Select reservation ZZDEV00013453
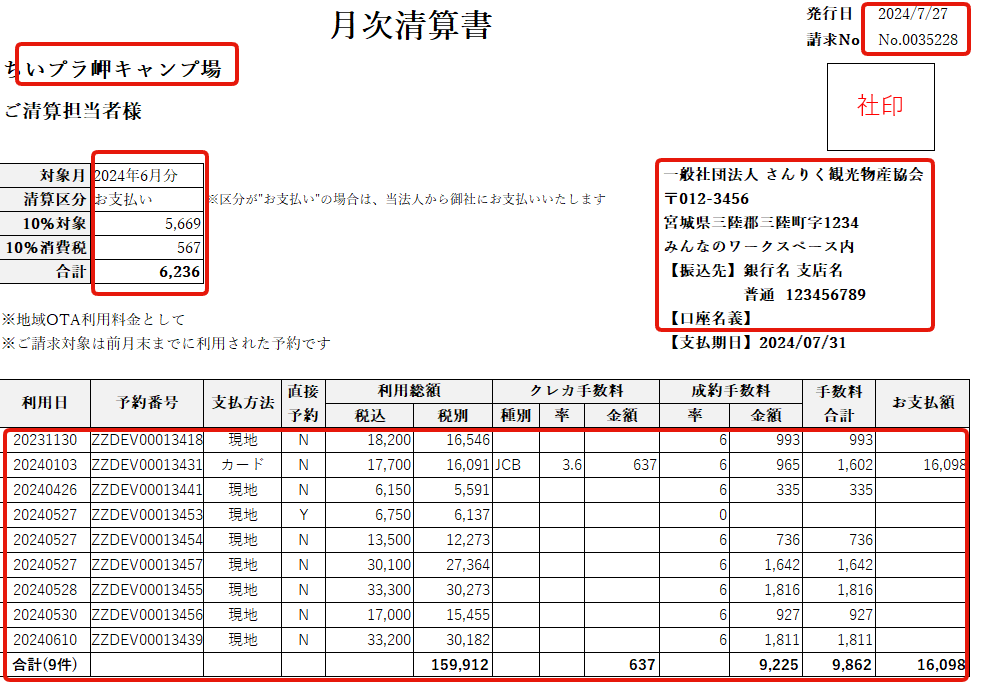The image size is (981, 695). [147, 515]
